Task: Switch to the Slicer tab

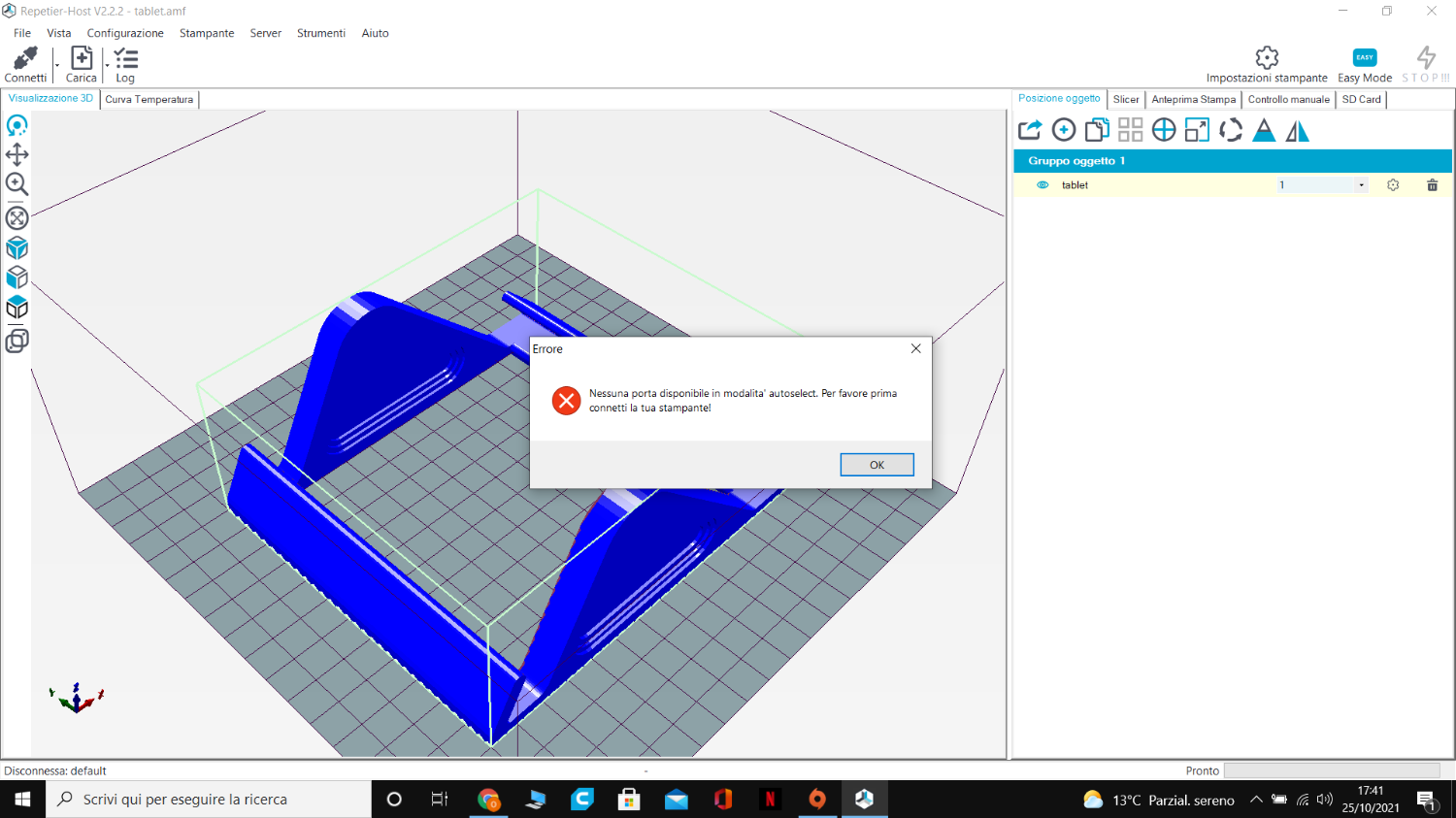Action: pos(1126,99)
